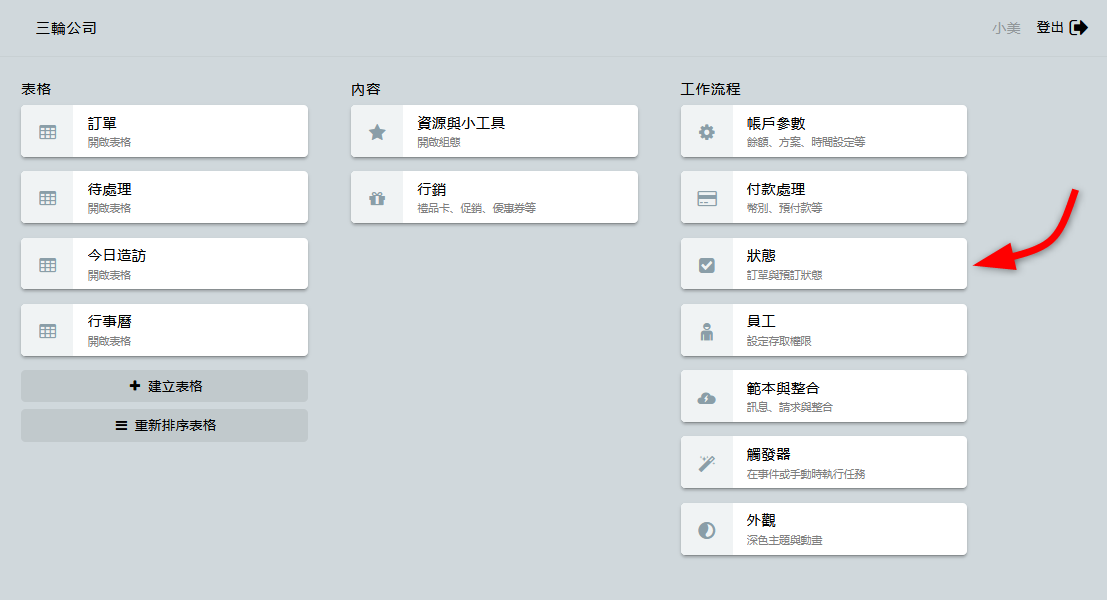1107x600 pixels.
Task: Click the gear icon for 帳戶參數
Action: coord(707,132)
